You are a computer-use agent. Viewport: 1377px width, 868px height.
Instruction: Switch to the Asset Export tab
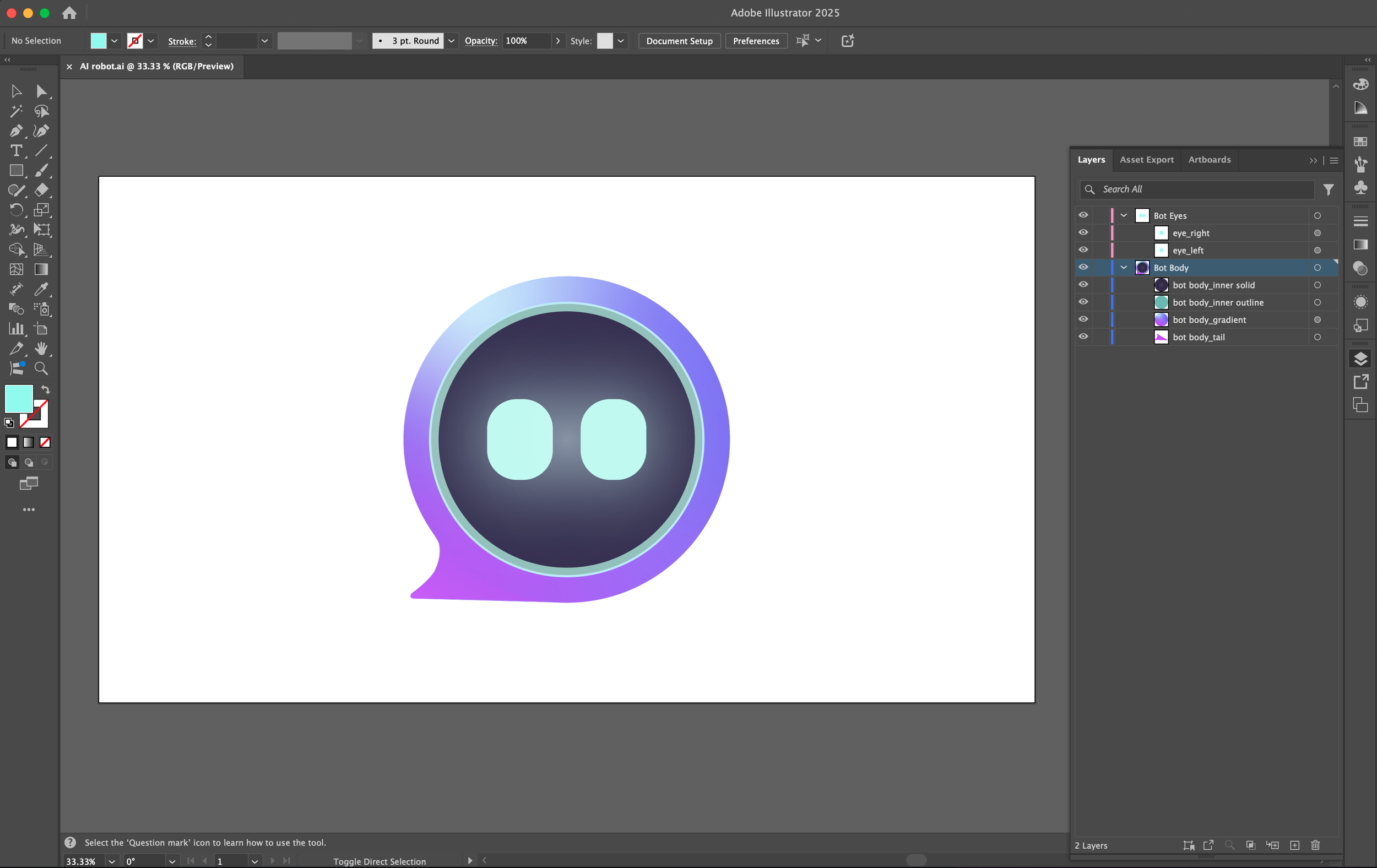(1147, 160)
